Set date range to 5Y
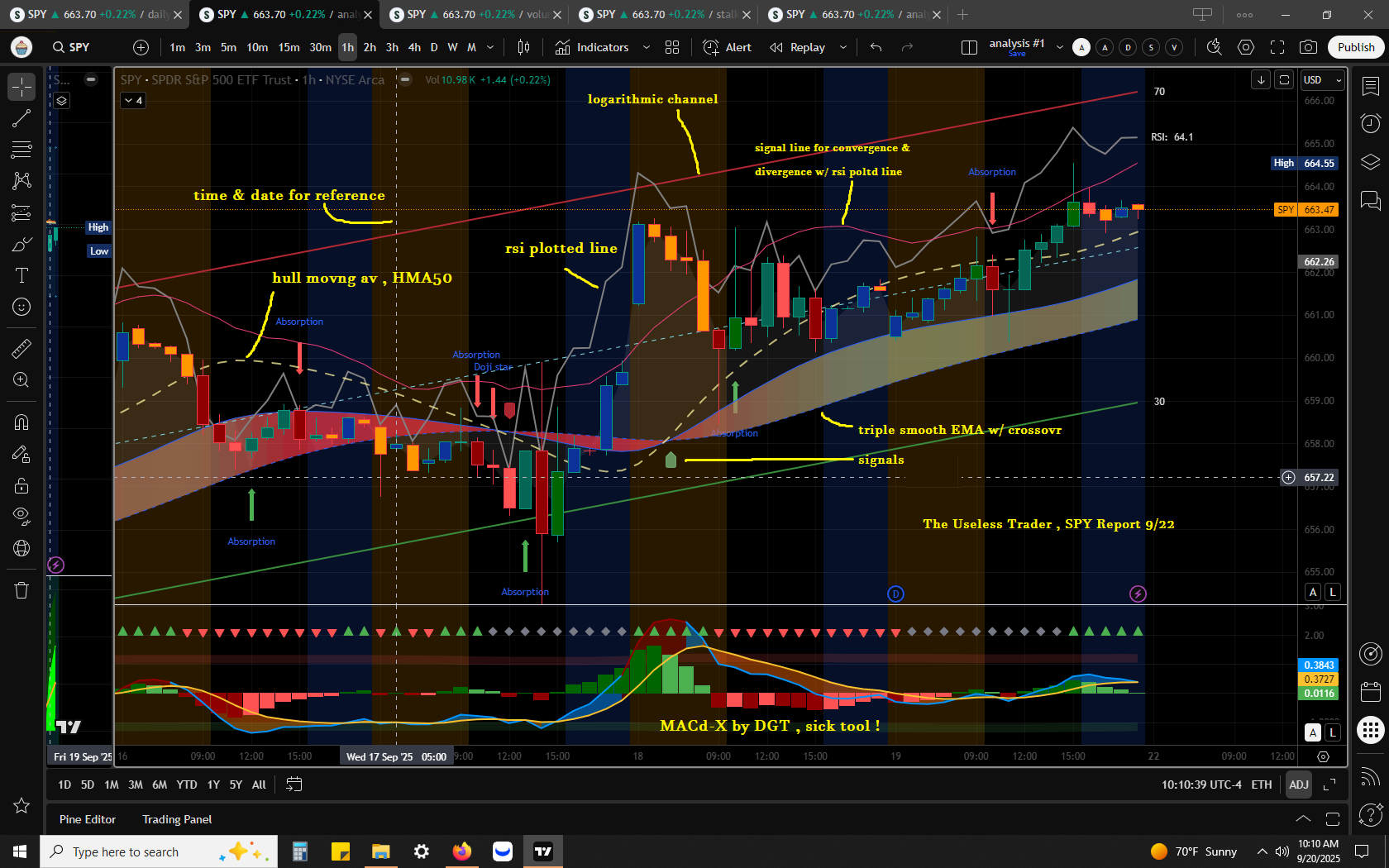 [236, 785]
